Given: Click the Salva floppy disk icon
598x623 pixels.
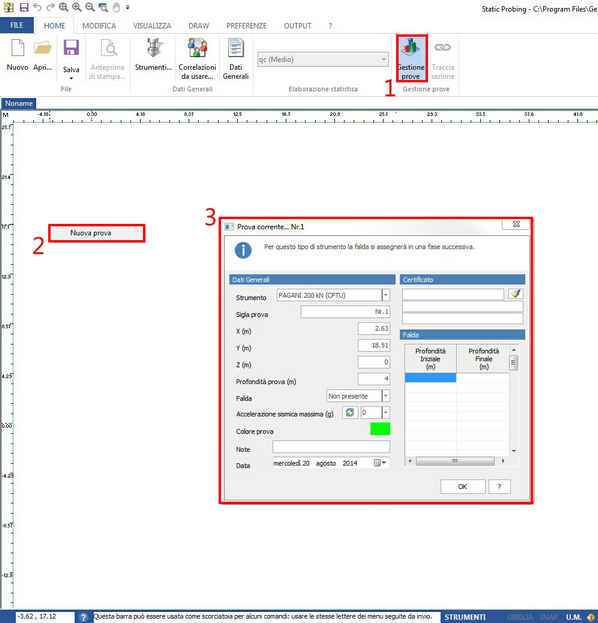Looking at the screenshot, I should (x=71, y=48).
